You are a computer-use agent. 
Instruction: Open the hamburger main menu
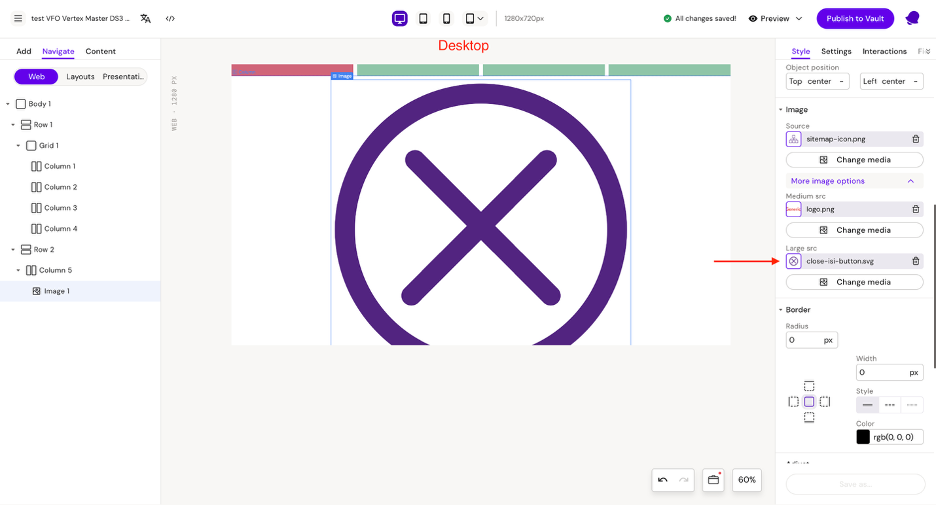click(x=17, y=18)
